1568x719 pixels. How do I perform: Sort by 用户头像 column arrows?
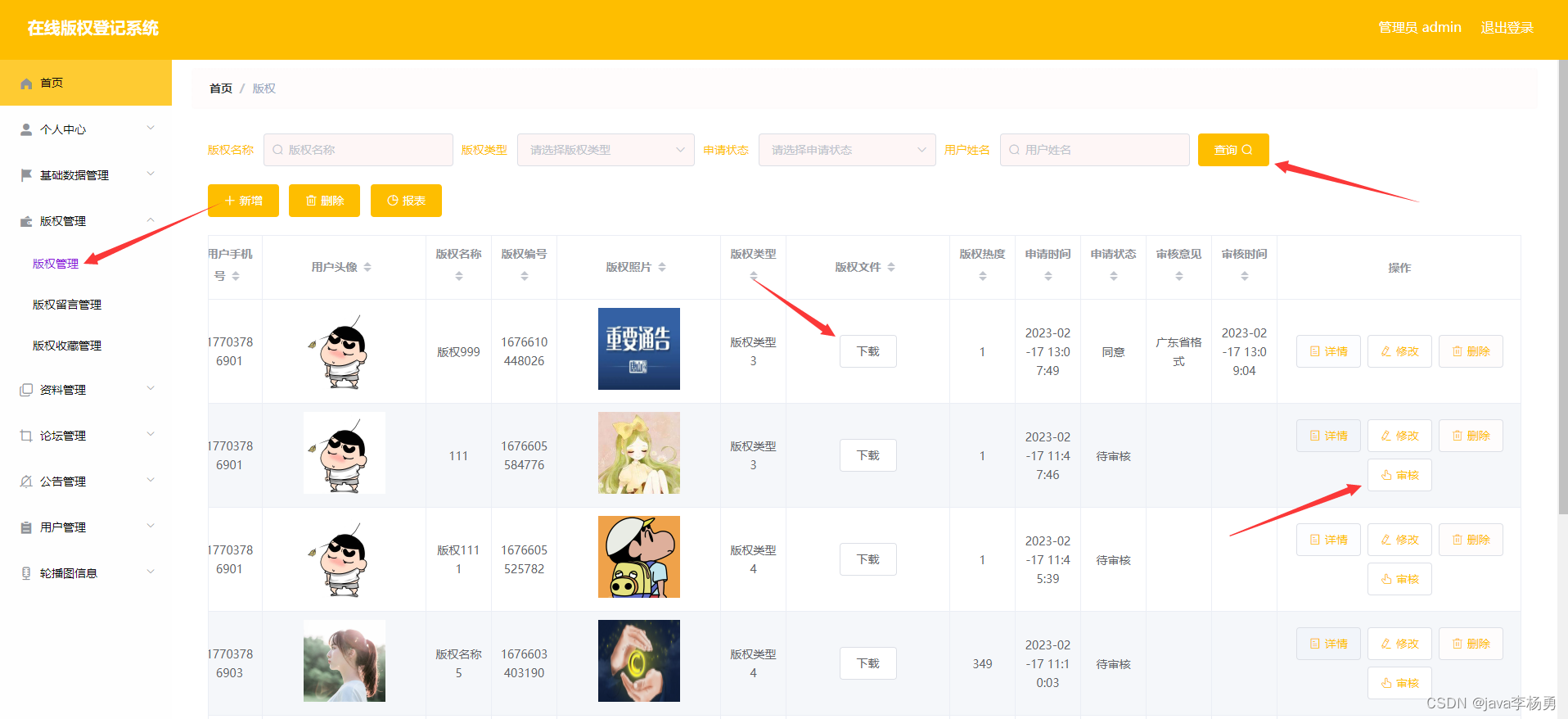coord(367,267)
